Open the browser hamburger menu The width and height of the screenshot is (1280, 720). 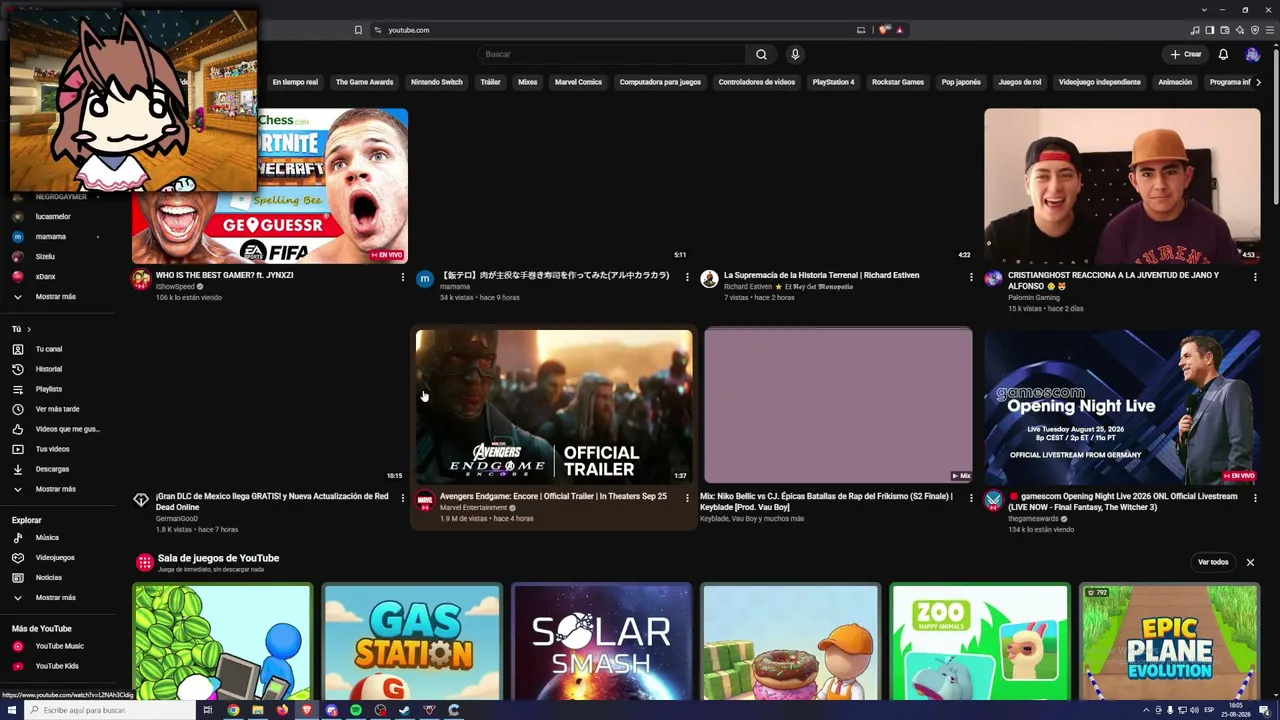click(x=1270, y=30)
